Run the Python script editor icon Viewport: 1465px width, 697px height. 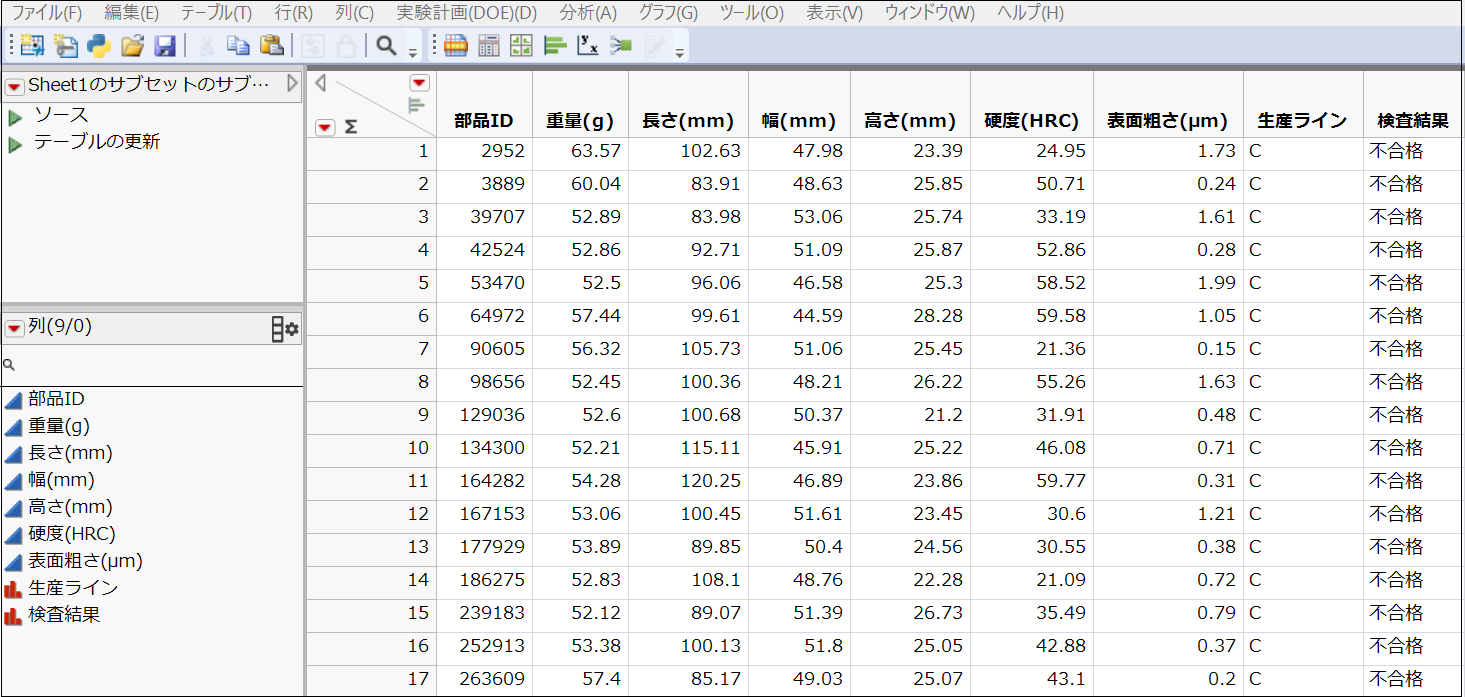[99, 45]
